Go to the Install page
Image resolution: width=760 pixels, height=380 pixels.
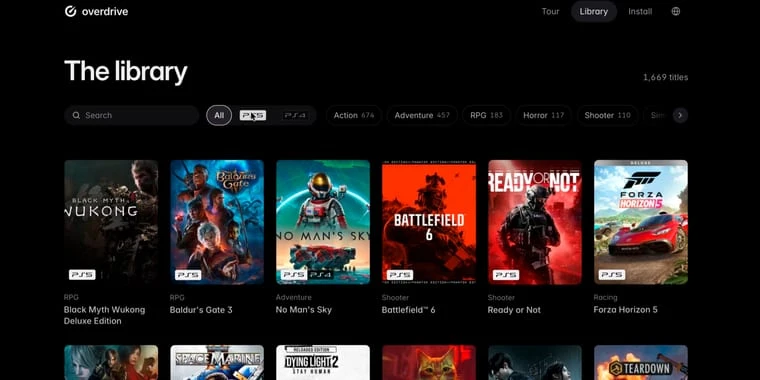[640, 12]
